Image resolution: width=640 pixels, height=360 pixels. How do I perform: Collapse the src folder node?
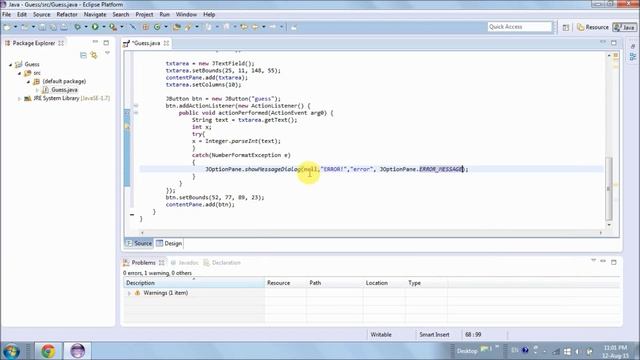[19, 73]
